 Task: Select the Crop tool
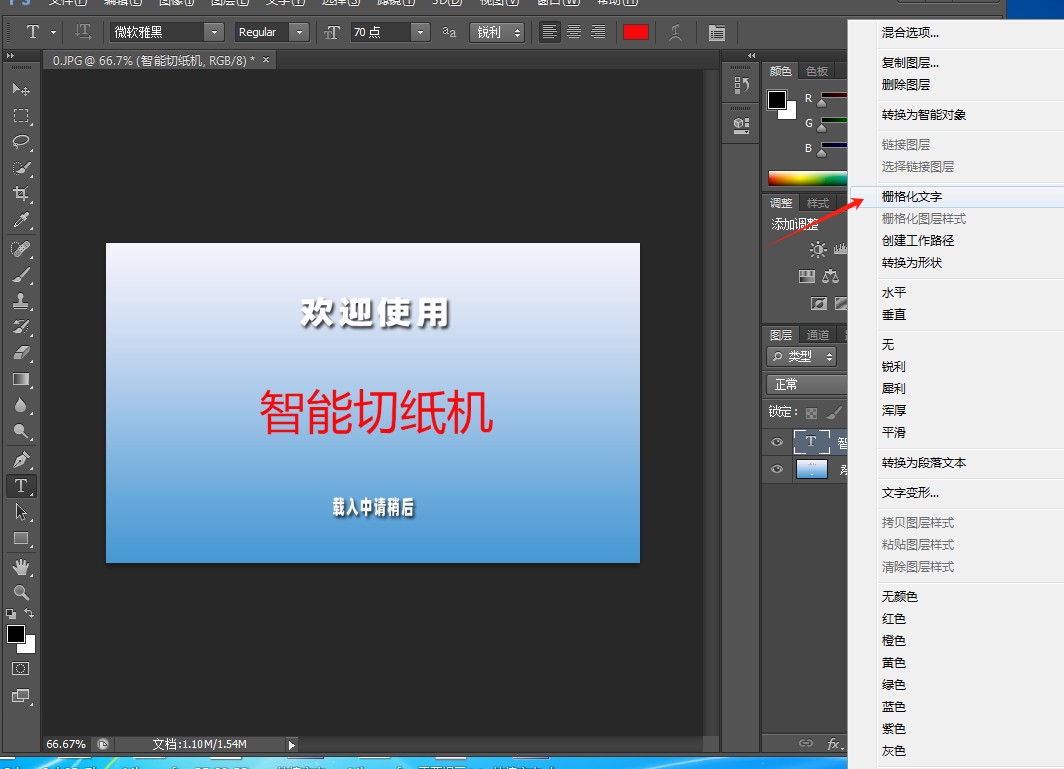point(21,193)
